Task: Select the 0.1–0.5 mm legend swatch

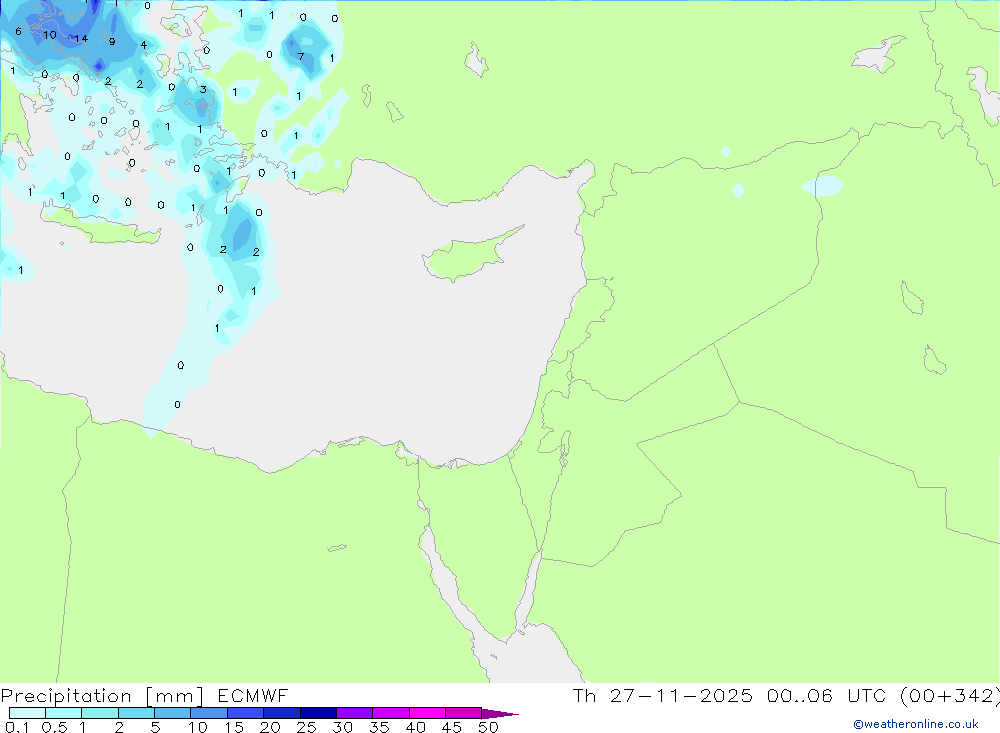Action: [27, 713]
